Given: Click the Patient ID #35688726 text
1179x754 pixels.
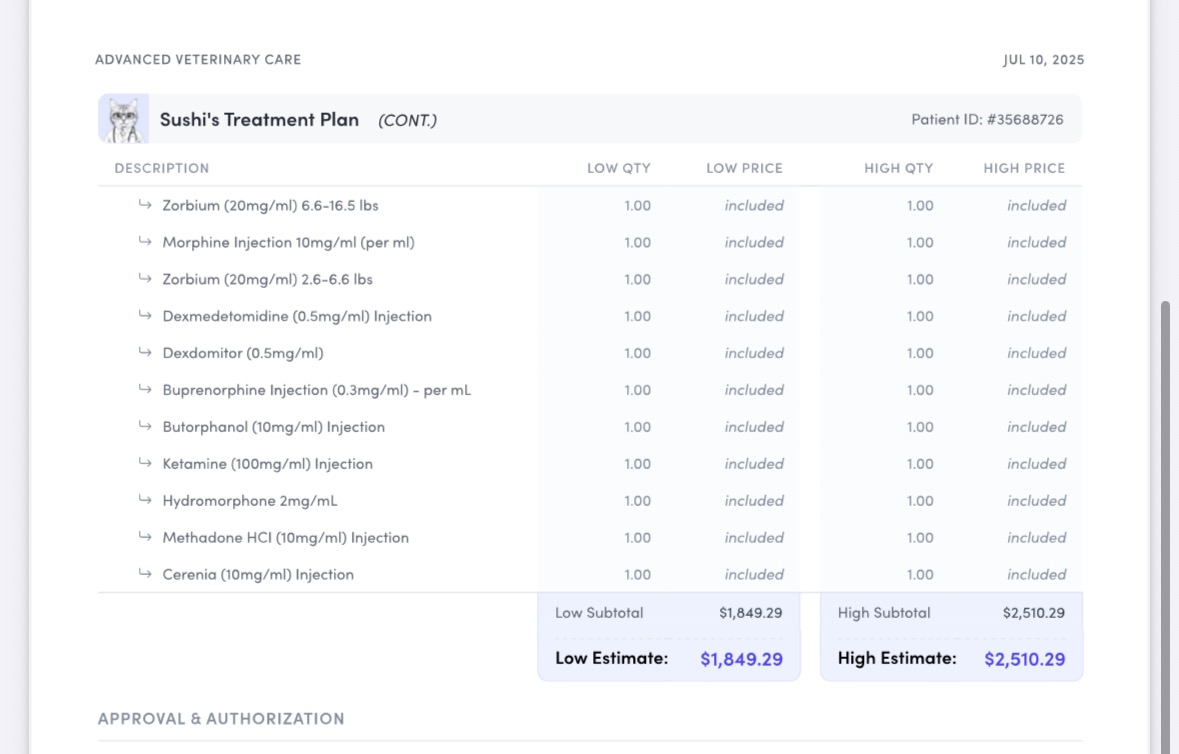Looking at the screenshot, I should coord(987,120).
